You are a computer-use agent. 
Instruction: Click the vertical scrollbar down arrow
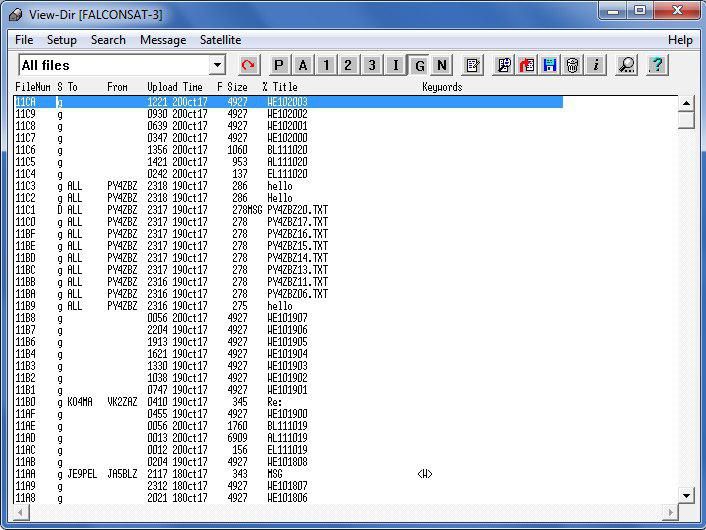[686, 495]
